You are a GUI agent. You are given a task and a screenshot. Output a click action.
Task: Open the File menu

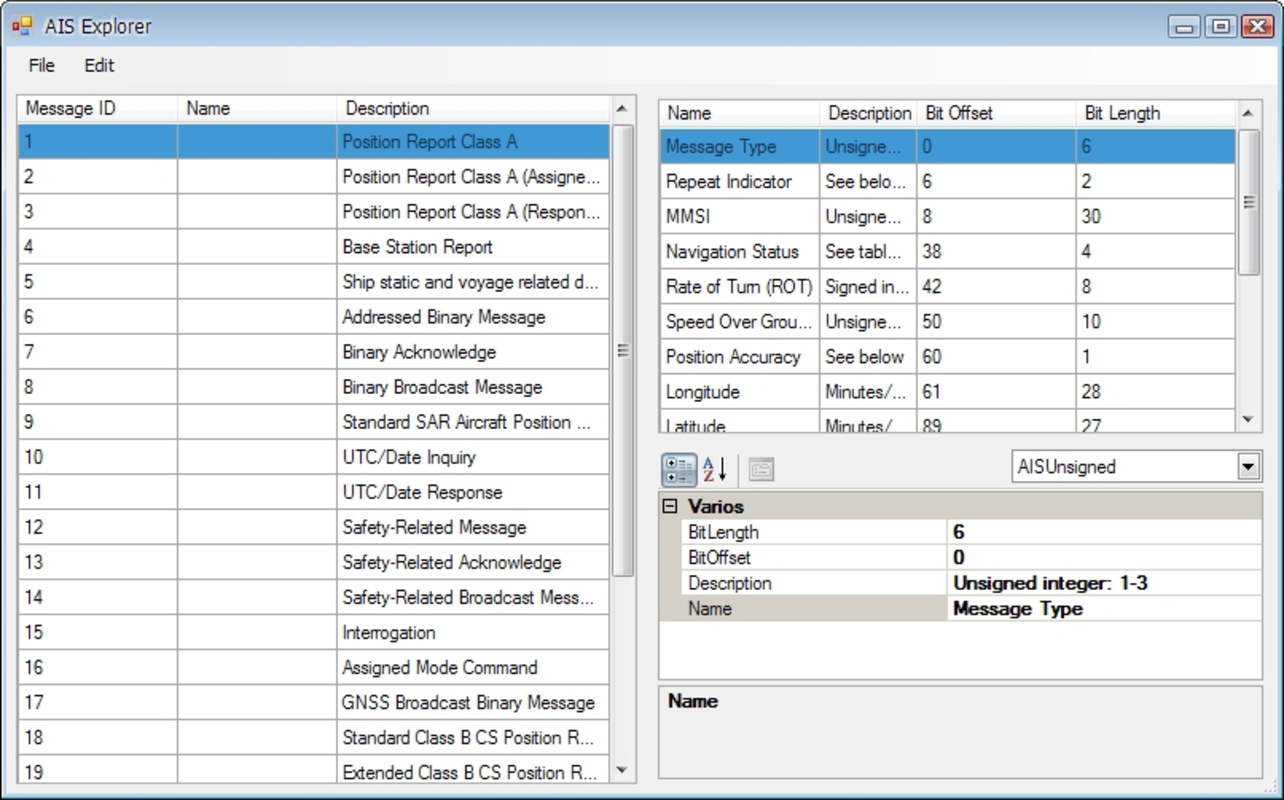tap(41, 65)
